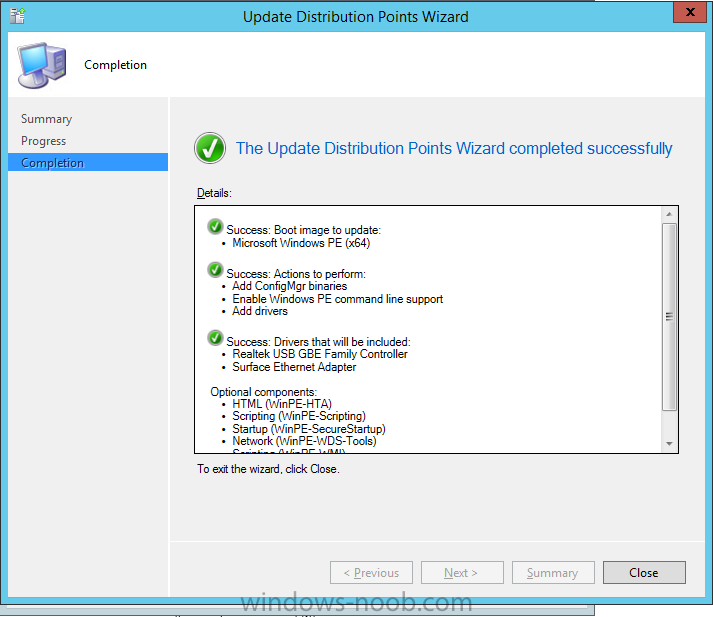713x617 pixels.
Task: Click 'Surface Ethernet Adapter' line
Action: pyautogui.click(x=294, y=367)
